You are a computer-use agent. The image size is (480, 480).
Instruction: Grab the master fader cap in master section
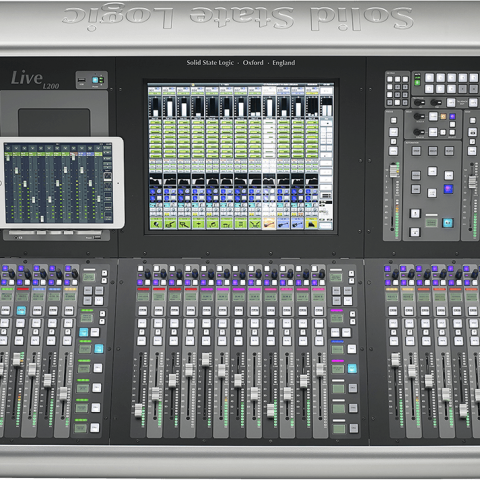tap(394, 171)
